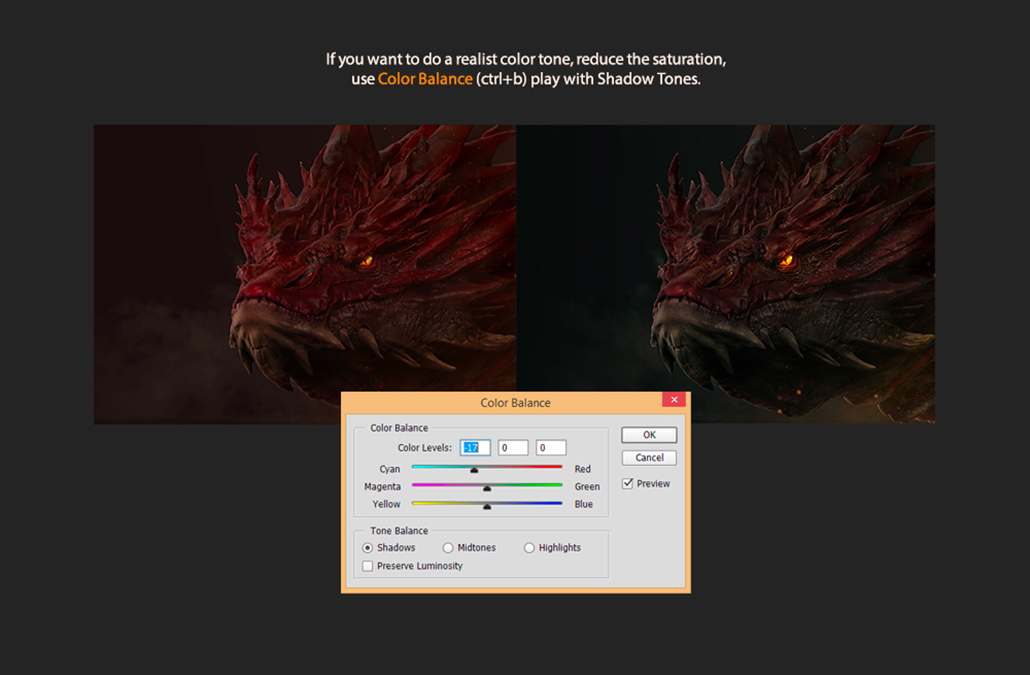The width and height of the screenshot is (1030, 675).
Task: Click the OK button to apply color balance
Action: 648,435
